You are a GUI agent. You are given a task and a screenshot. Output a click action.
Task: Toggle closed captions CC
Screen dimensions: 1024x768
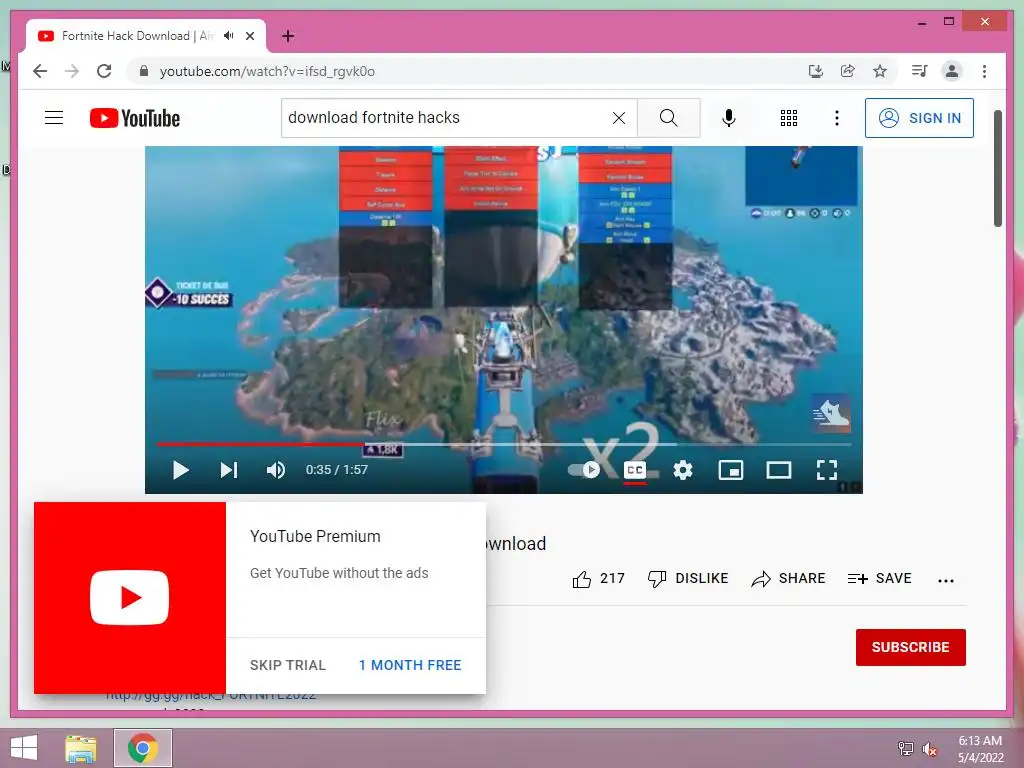(x=635, y=470)
